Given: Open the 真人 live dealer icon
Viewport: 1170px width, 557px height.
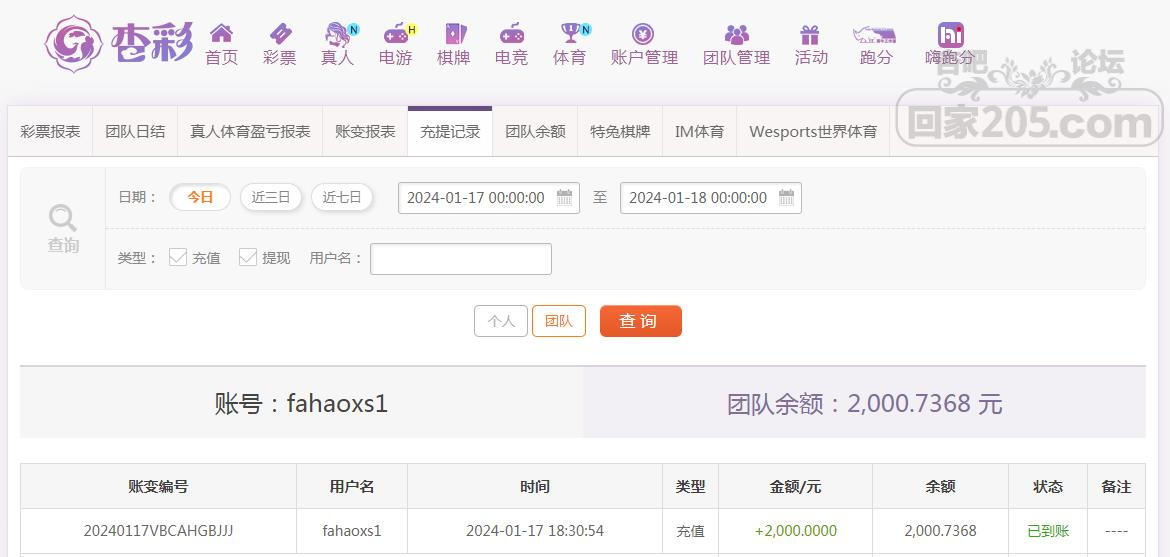Looking at the screenshot, I should [x=338, y=35].
